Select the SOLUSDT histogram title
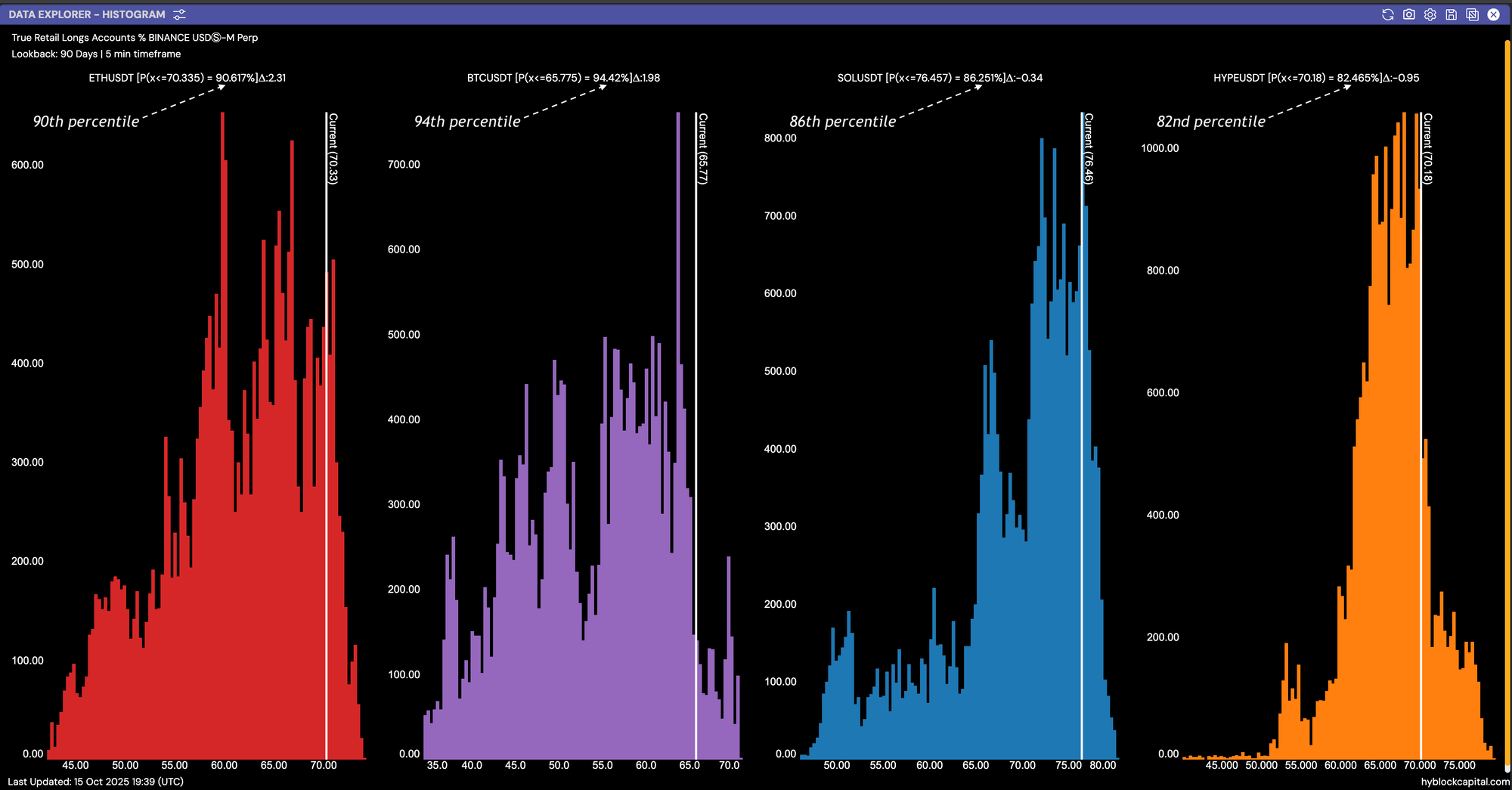Image resolution: width=1512 pixels, height=790 pixels. tap(940, 78)
